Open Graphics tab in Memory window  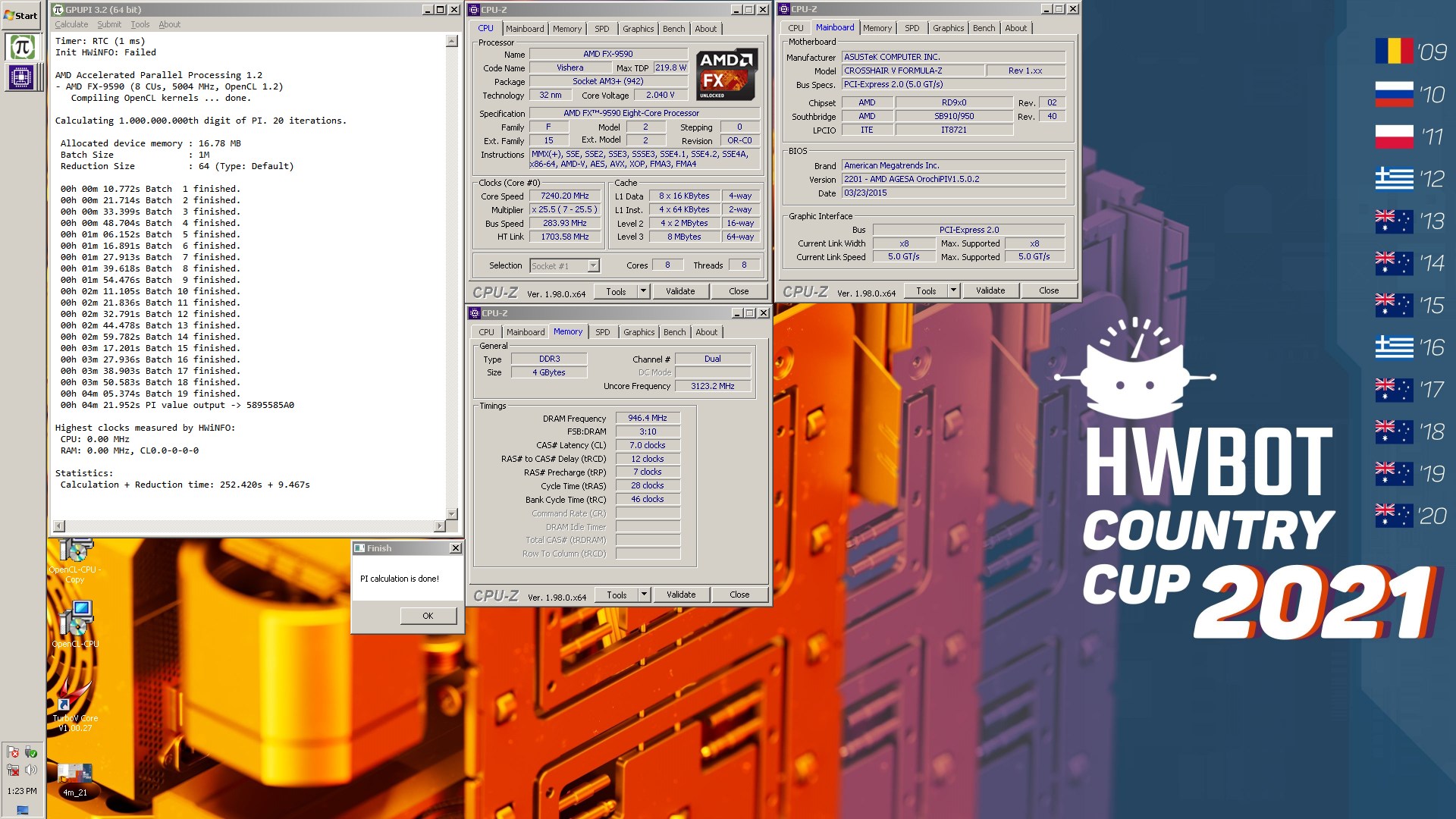(x=639, y=332)
